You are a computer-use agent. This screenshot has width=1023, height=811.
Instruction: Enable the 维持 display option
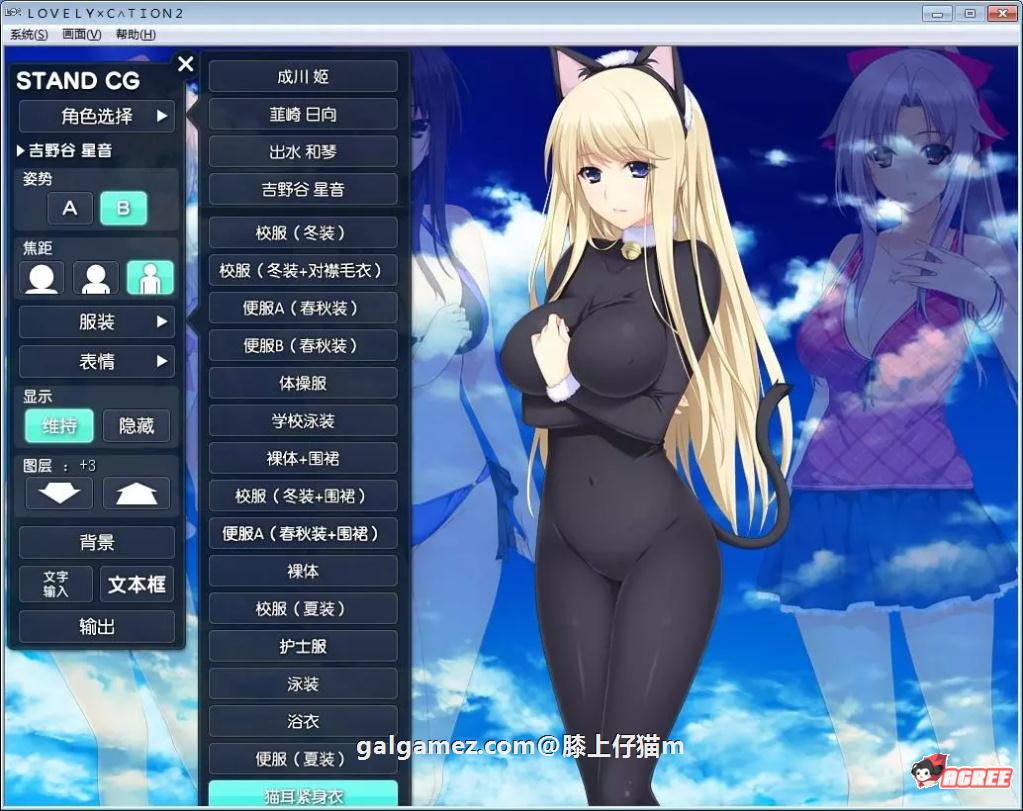point(58,425)
